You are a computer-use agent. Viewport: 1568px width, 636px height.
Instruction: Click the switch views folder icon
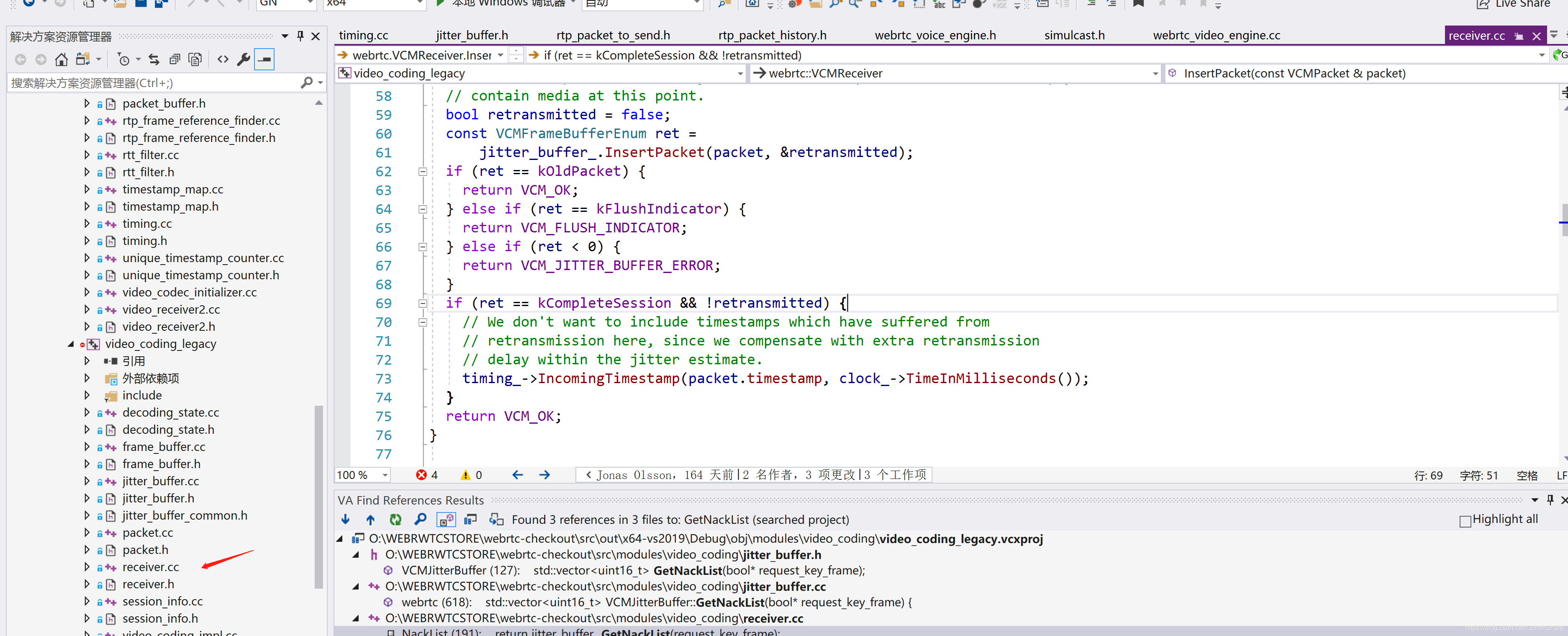tap(83, 59)
